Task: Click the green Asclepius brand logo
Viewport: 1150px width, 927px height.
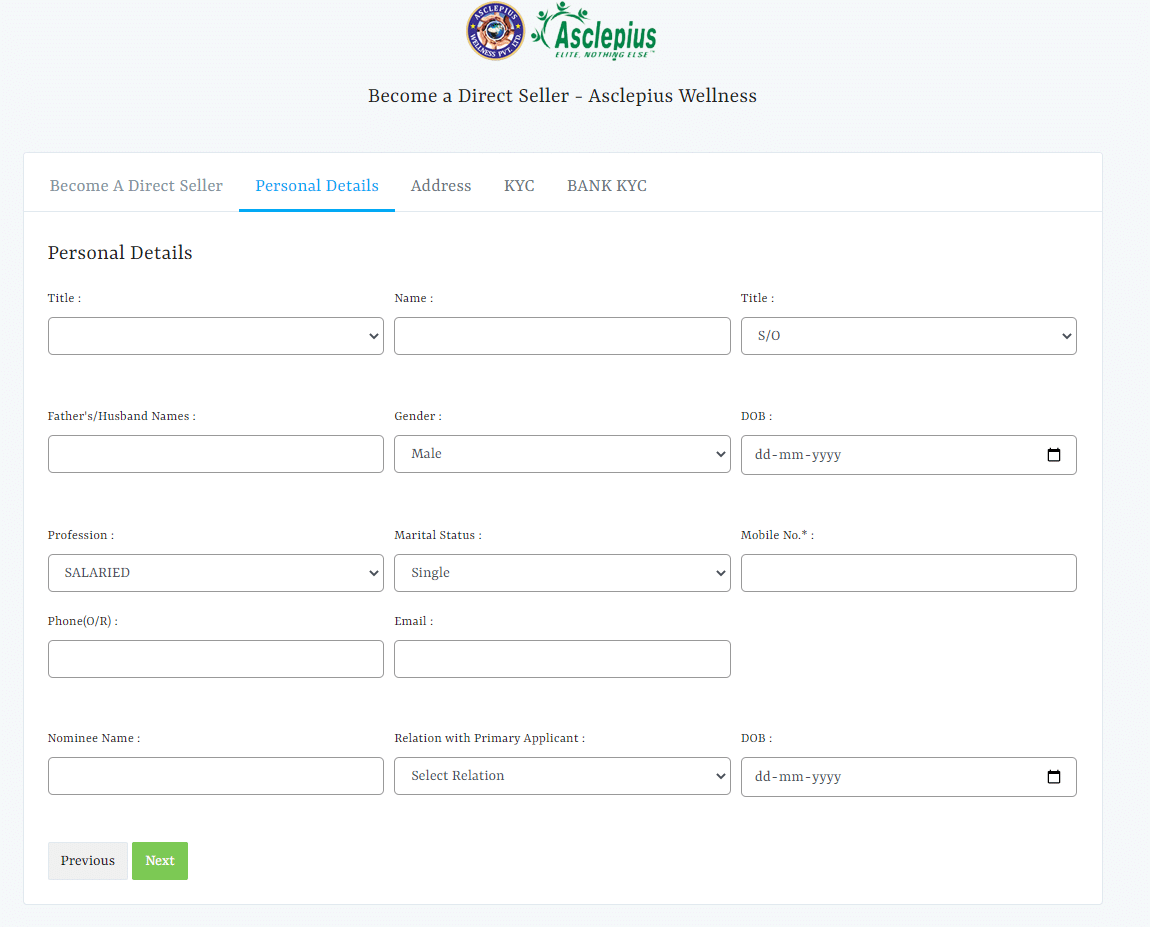Action: point(594,31)
